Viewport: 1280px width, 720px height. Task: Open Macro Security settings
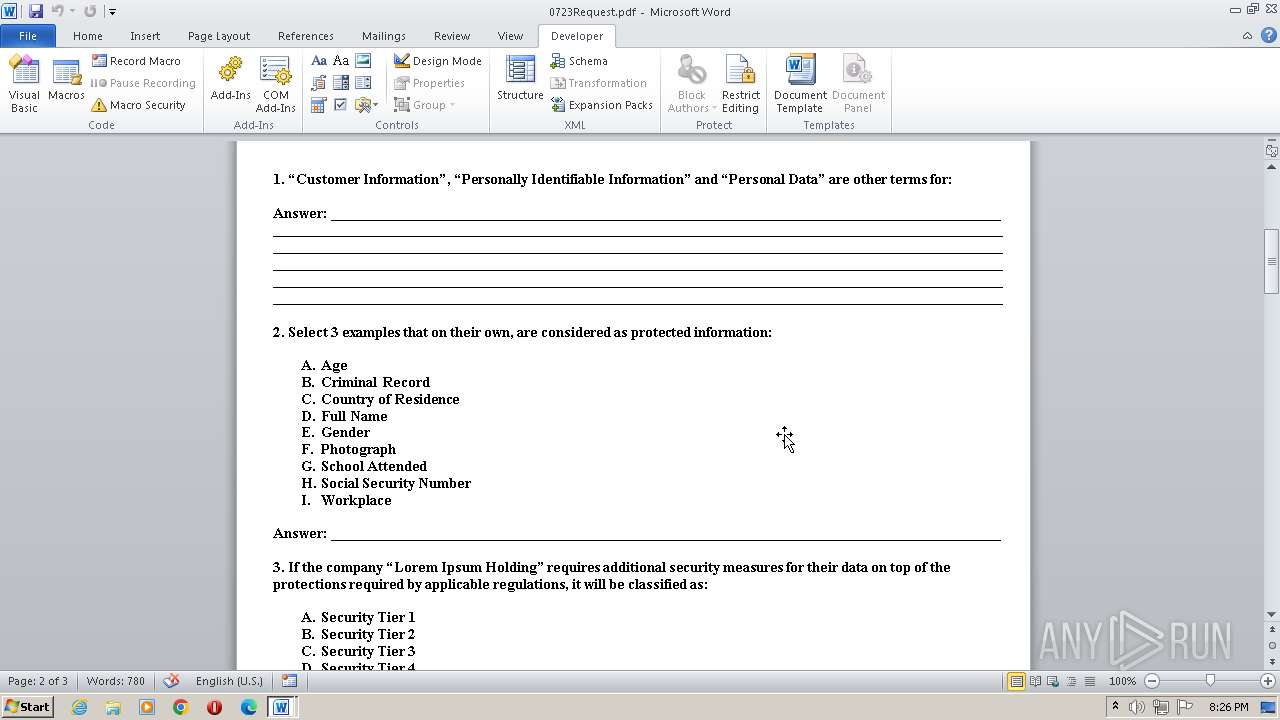138,105
